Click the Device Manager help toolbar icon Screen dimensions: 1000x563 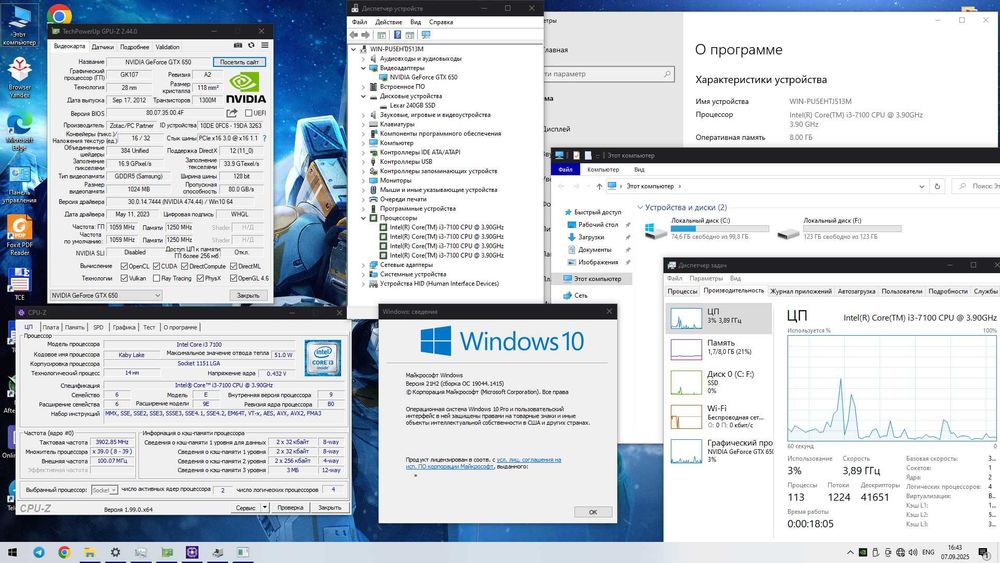[397, 35]
